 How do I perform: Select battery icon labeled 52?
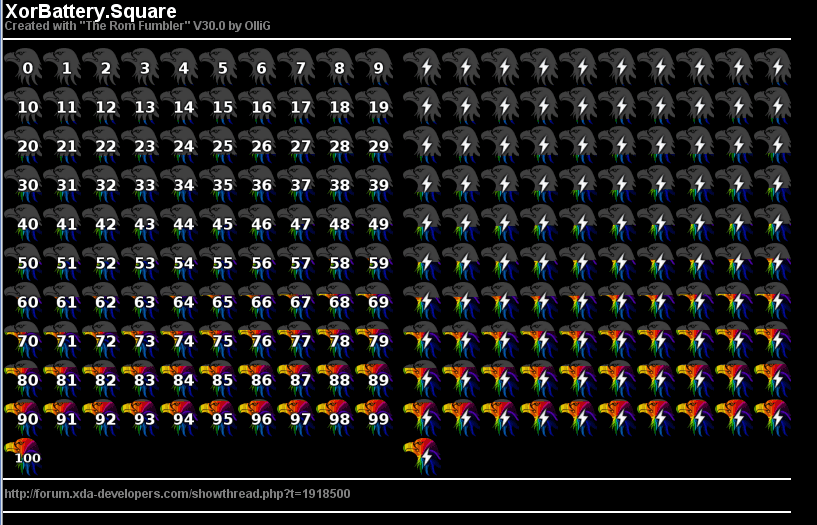[101, 262]
